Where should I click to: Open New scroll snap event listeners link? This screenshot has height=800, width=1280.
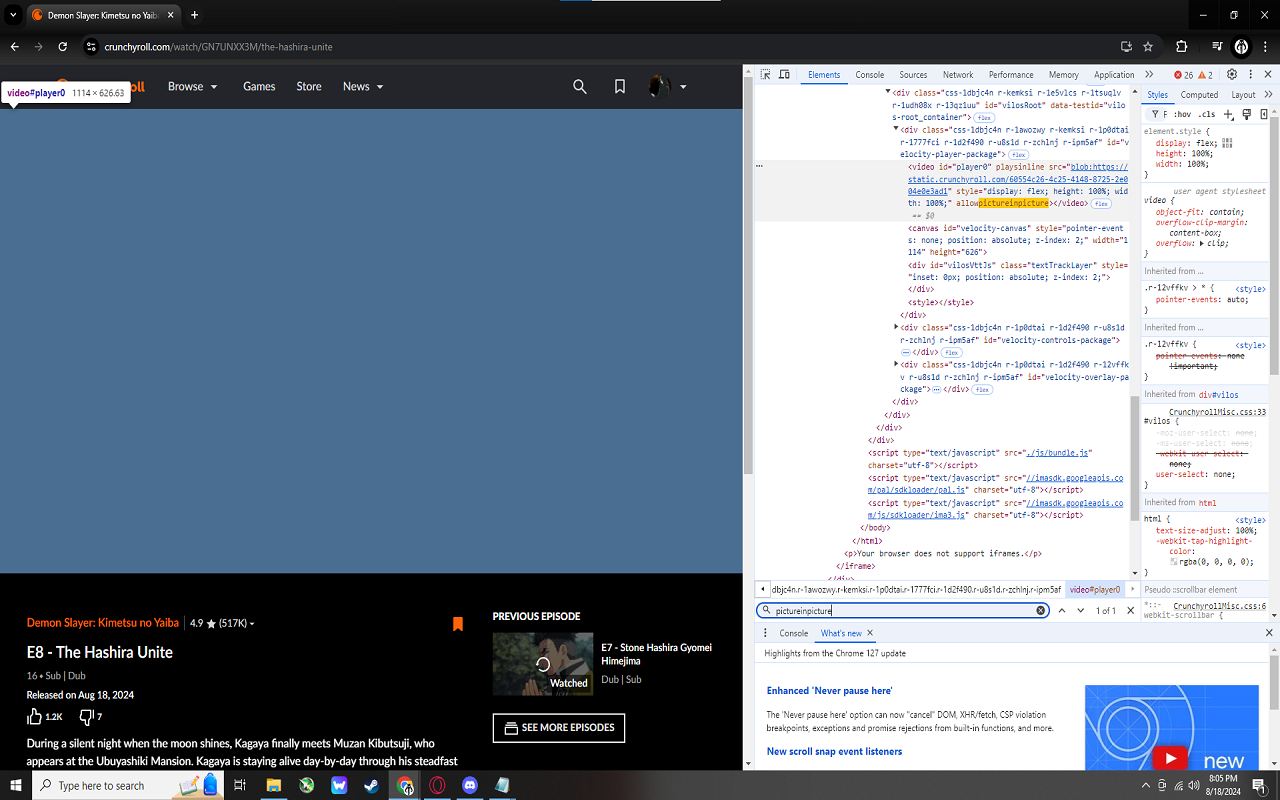click(x=834, y=751)
